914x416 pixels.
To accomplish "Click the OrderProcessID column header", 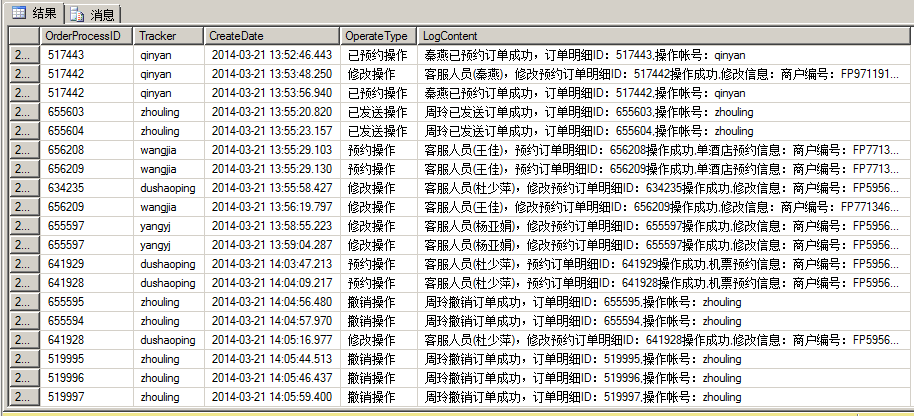I will click(87, 36).
